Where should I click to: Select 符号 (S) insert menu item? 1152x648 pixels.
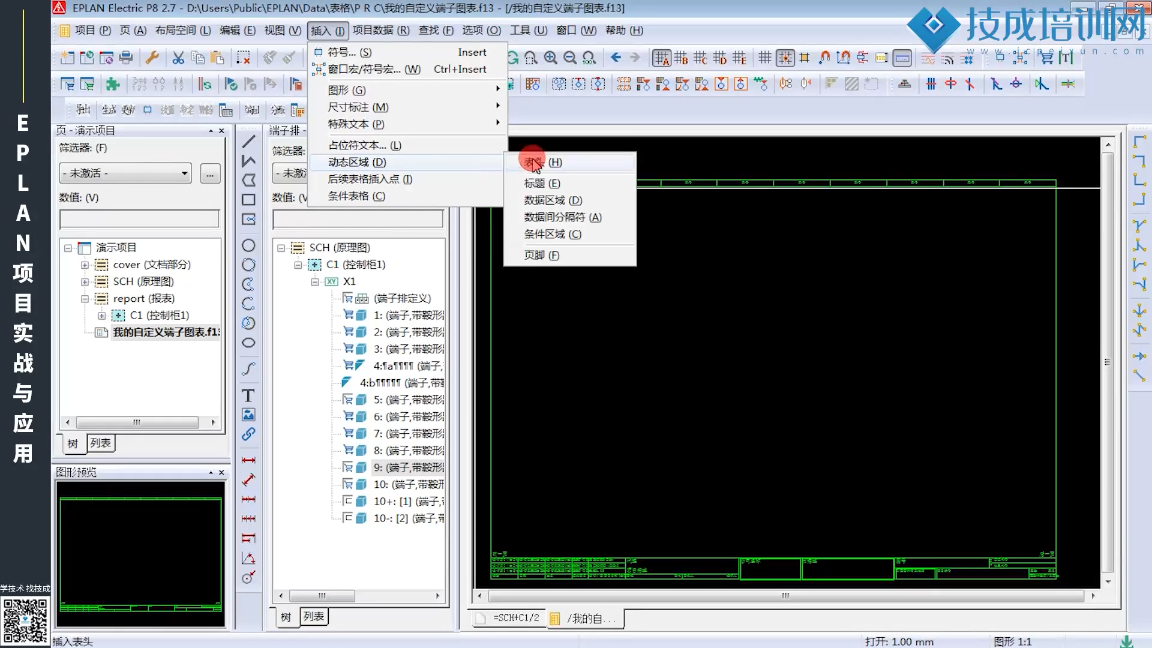407,52
